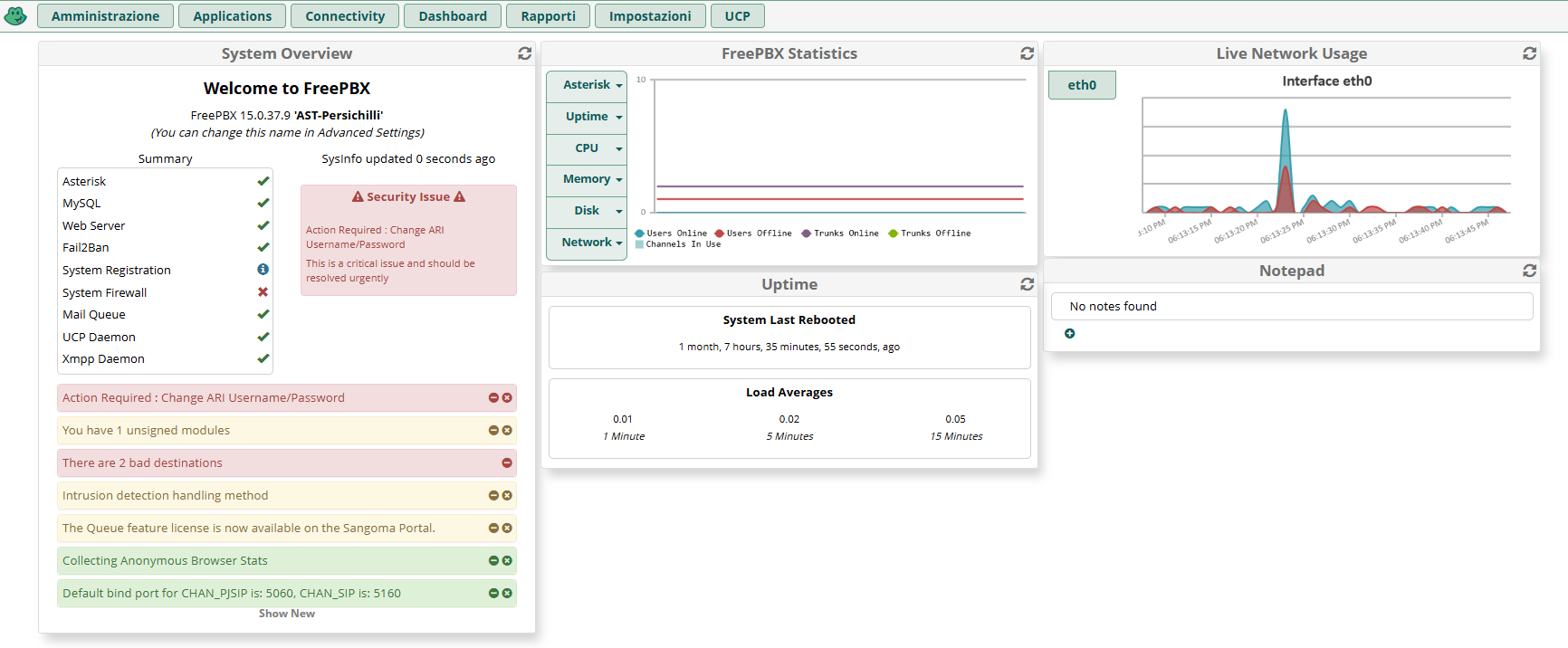Click the No notes found field

click(1292, 306)
